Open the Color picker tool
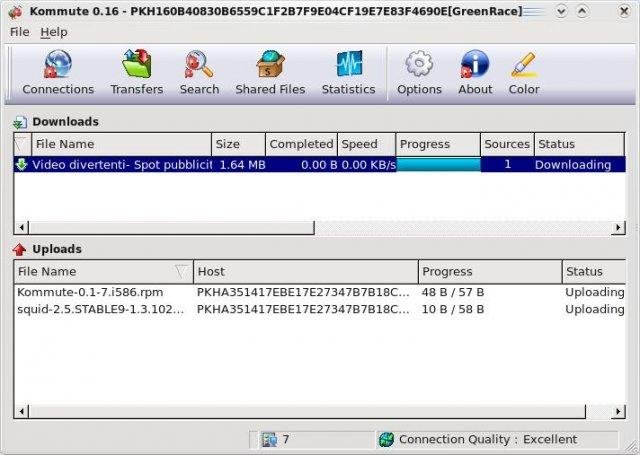Screen dimensions: 640x455 [524, 66]
